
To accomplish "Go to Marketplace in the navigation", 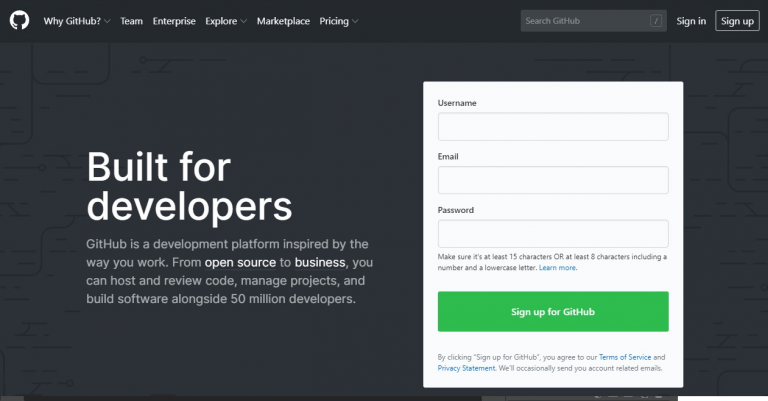I will coord(283,21).
